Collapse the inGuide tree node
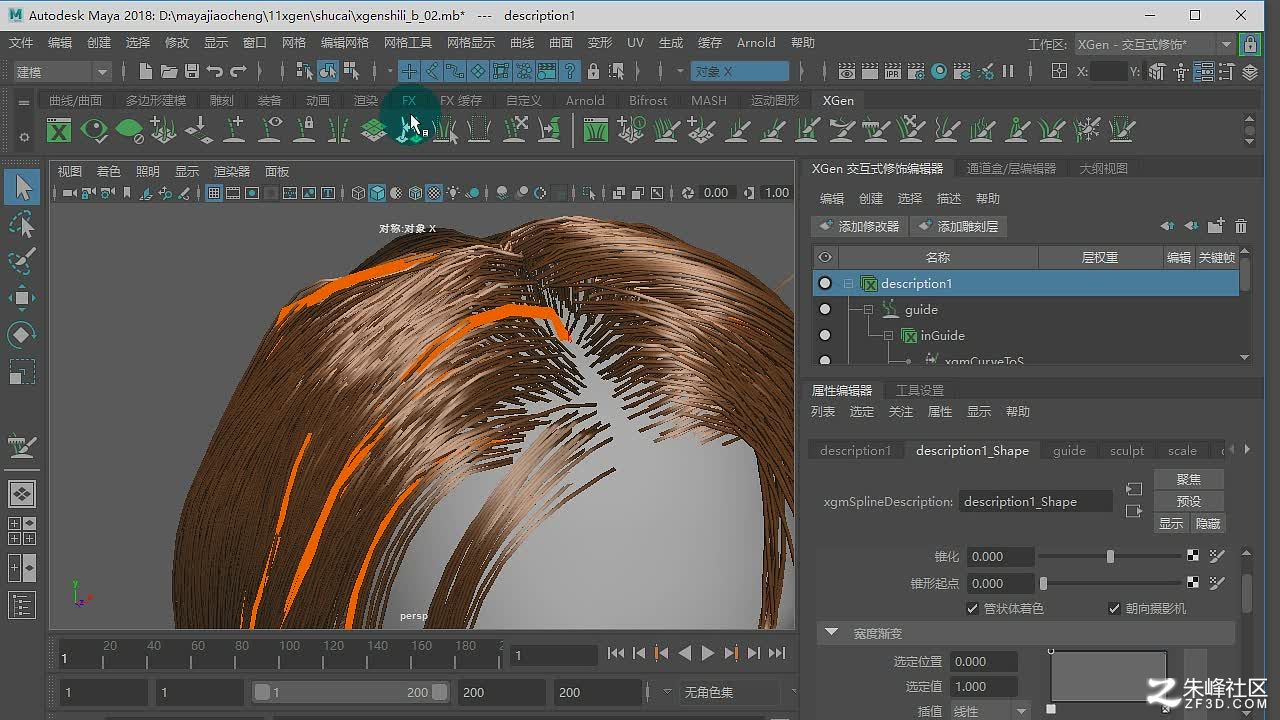This screenshot has width=1280, height=720. point(888,335)
